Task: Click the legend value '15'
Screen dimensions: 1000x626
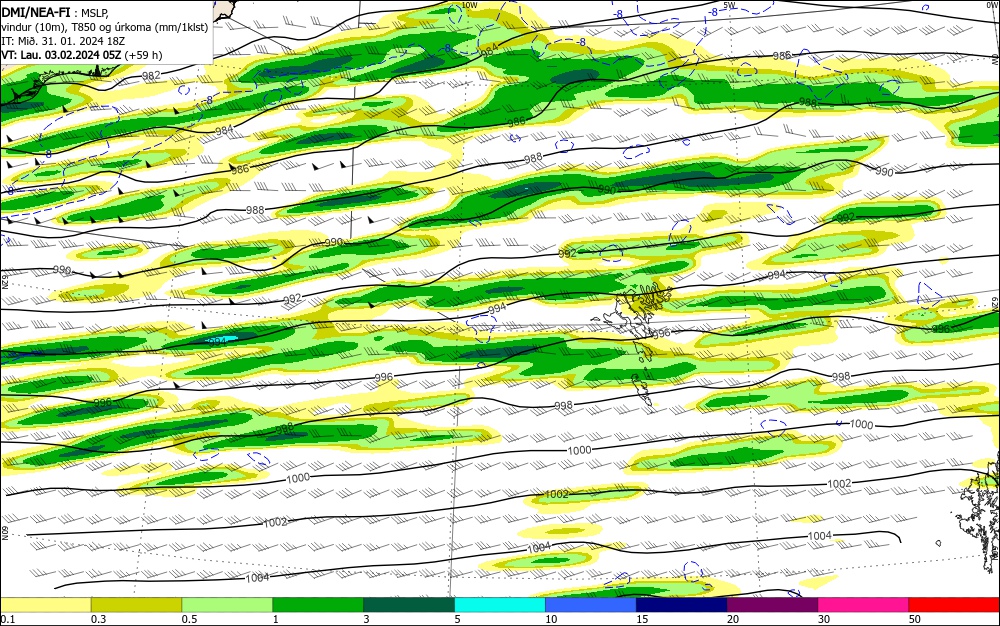Action: (x=642, y=620)
